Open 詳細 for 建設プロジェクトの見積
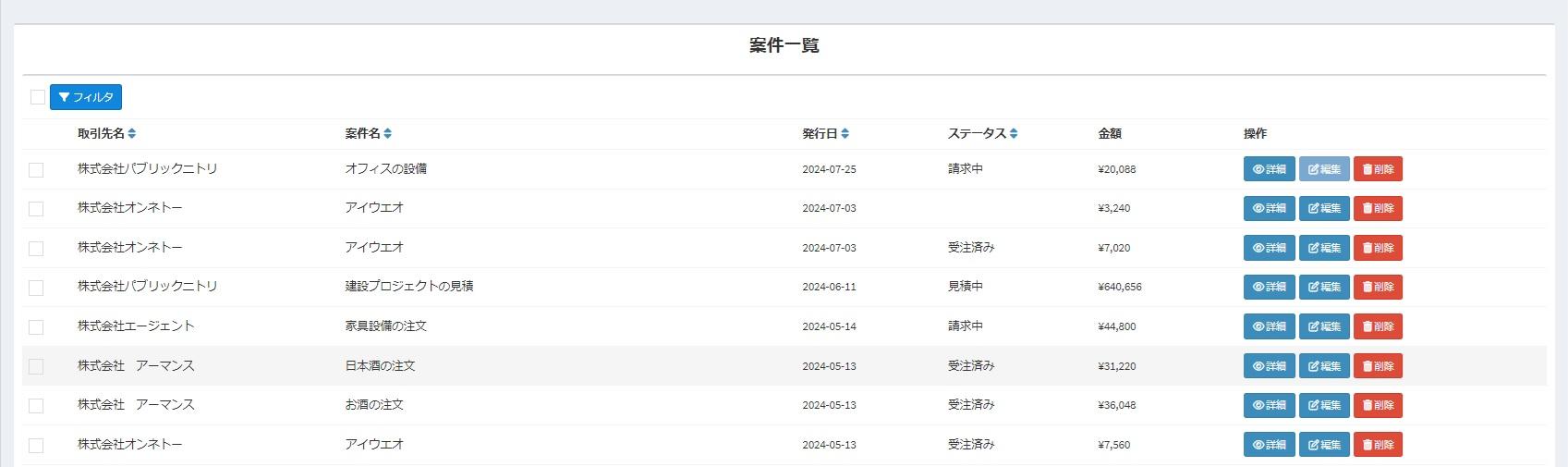1568x467 pixels. tap(1269, 288)
